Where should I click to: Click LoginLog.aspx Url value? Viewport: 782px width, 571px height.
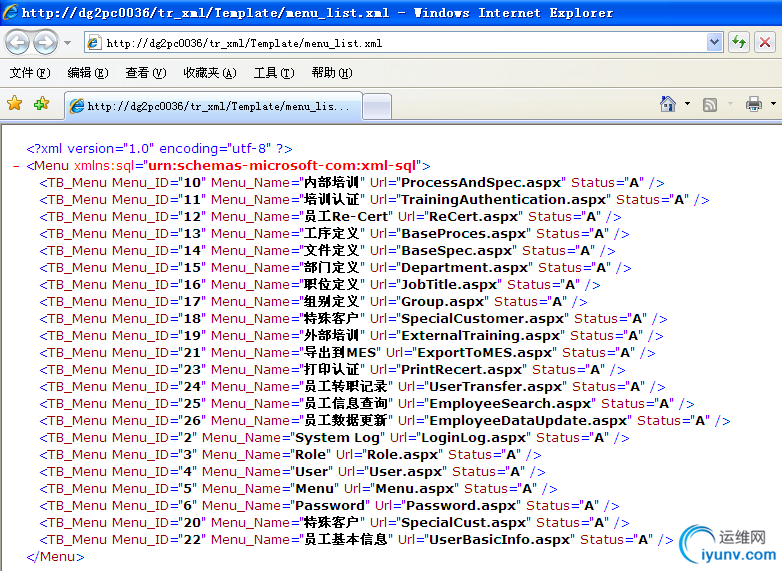pos(473,437)
